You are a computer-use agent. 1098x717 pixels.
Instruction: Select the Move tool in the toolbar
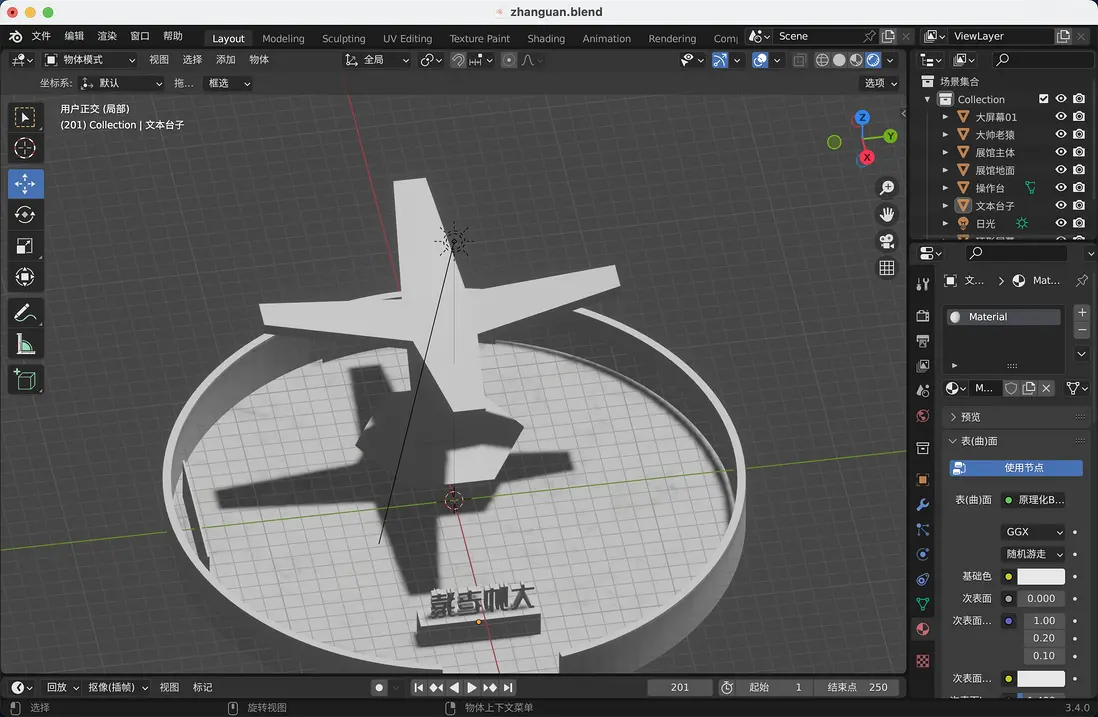click(x=24, y=183)
